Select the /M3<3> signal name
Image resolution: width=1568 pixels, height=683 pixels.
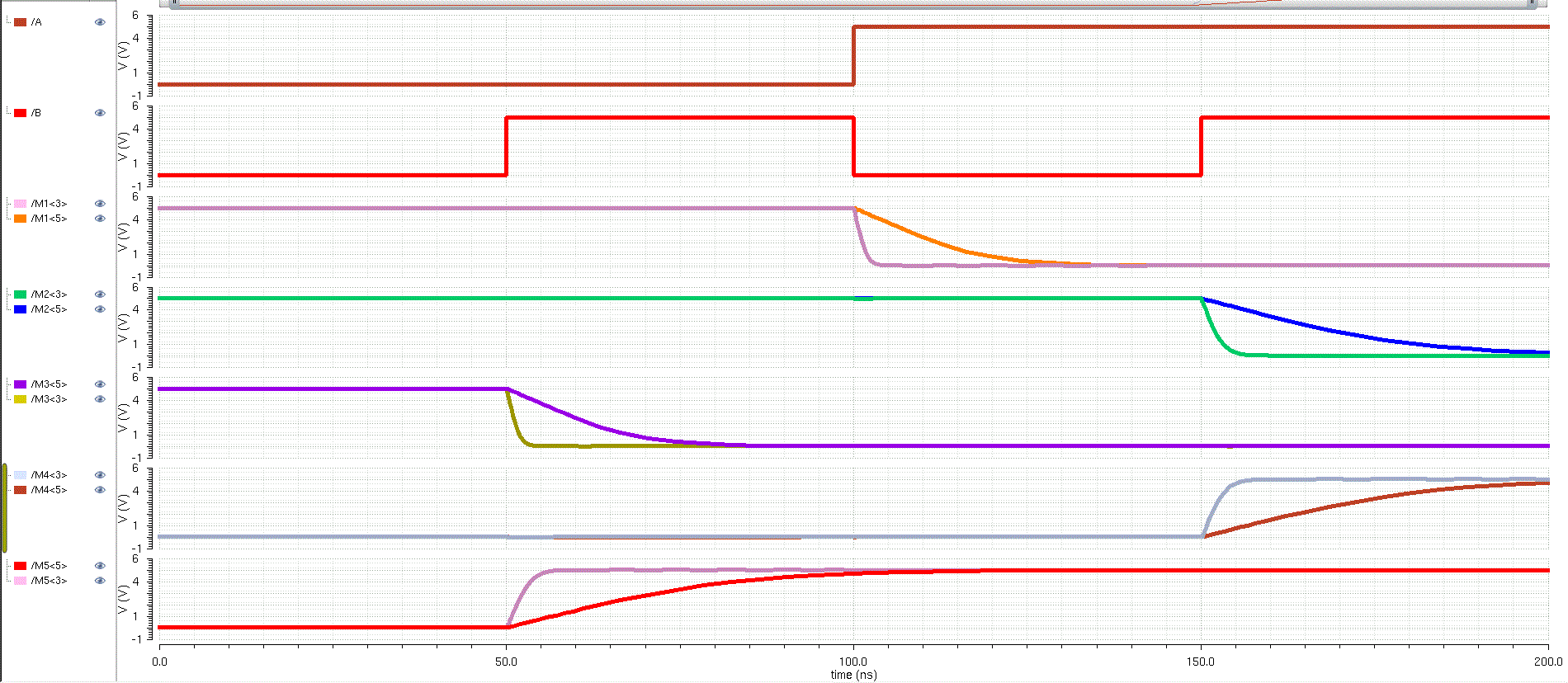[x=49, y=399]
